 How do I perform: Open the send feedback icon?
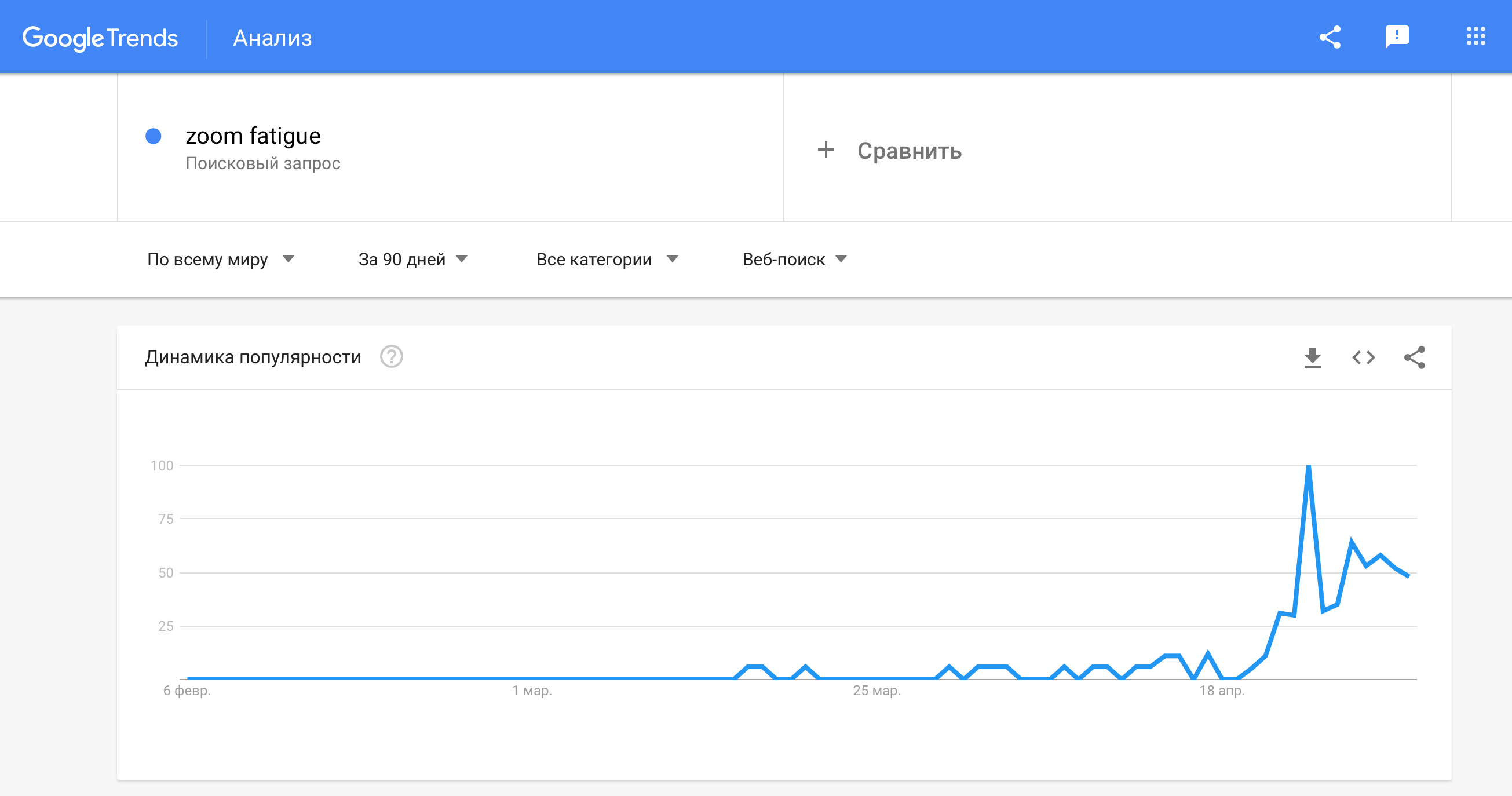(1397, 37)
